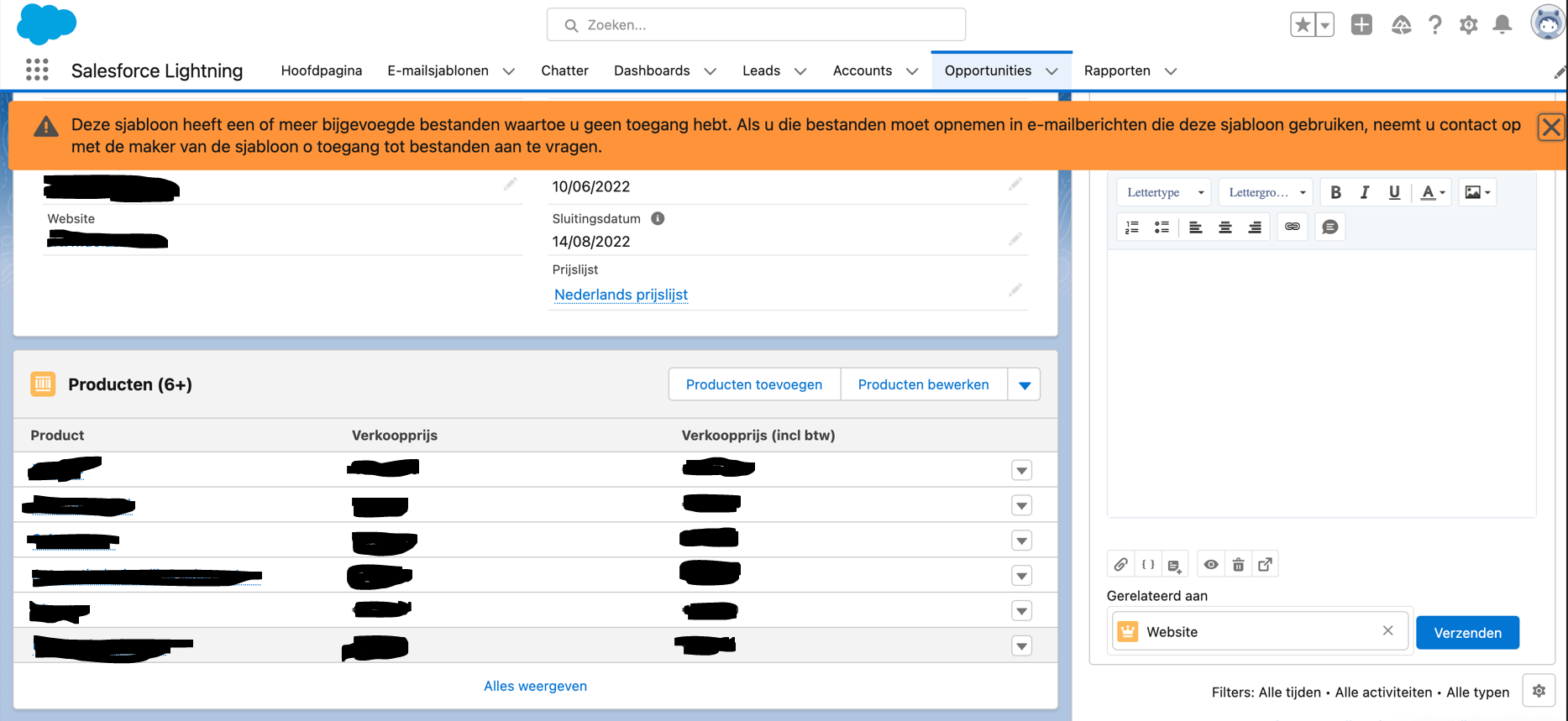Expand the Rapporten tab chevron
Image resolution: width=1568 pixels, height=721 pixels.
coord(1171,71)
